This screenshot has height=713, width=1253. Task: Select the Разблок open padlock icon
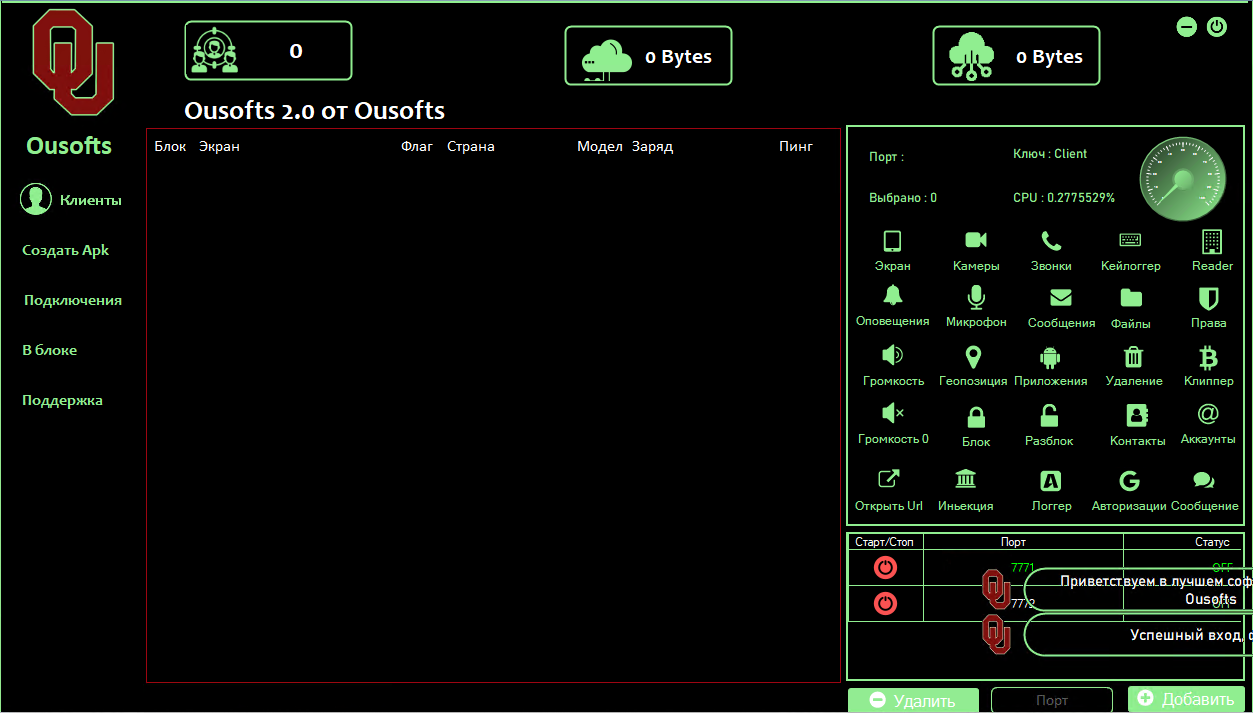click(1049, 415)
